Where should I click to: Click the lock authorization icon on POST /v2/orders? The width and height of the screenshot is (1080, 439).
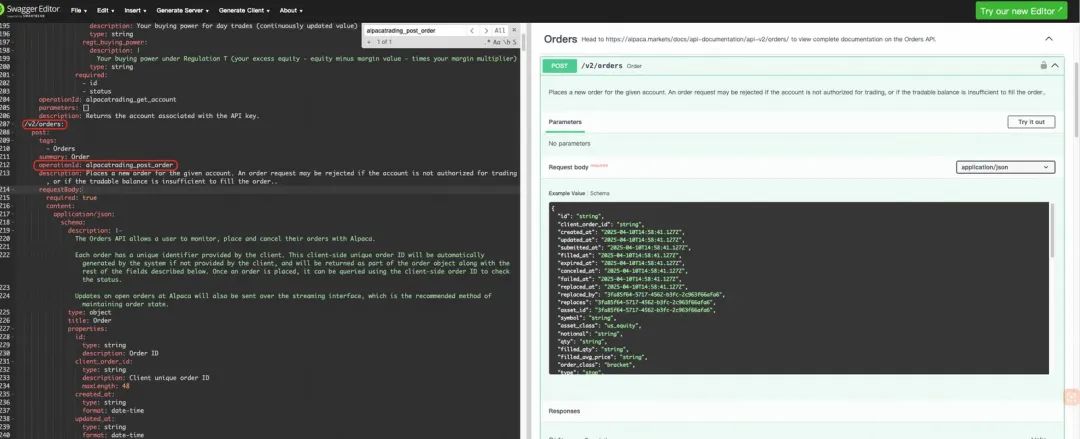(x=1043, y=65)
